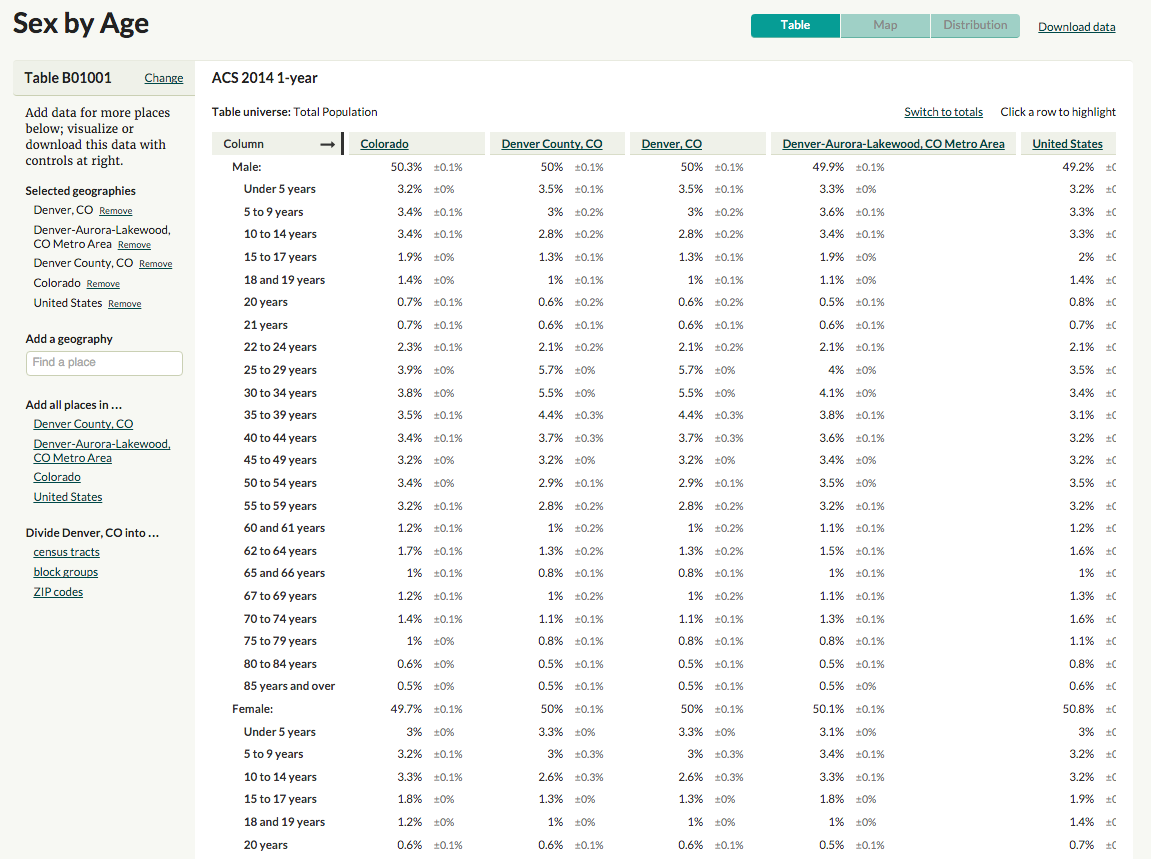Switch to the Map view tab
Image resolution: width=1151 pixels, height=859 pixels.
tap(885, 26)
